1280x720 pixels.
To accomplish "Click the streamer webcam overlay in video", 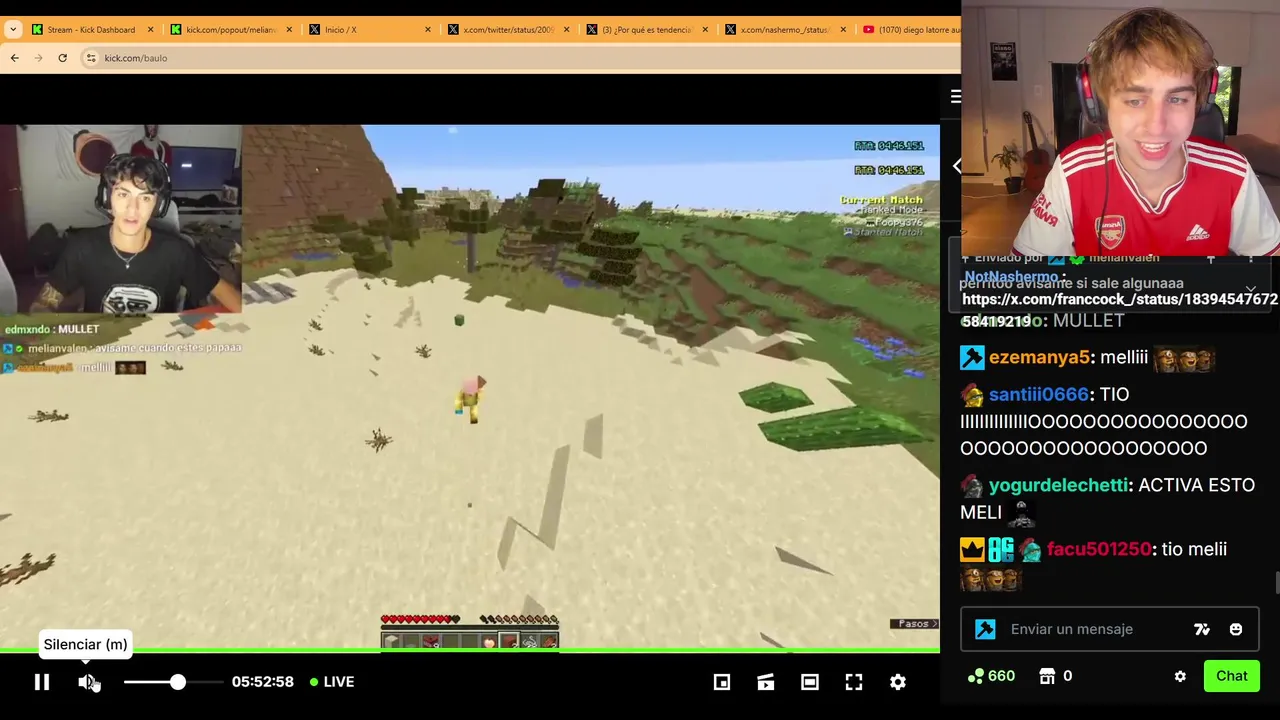I will point(121,219).
